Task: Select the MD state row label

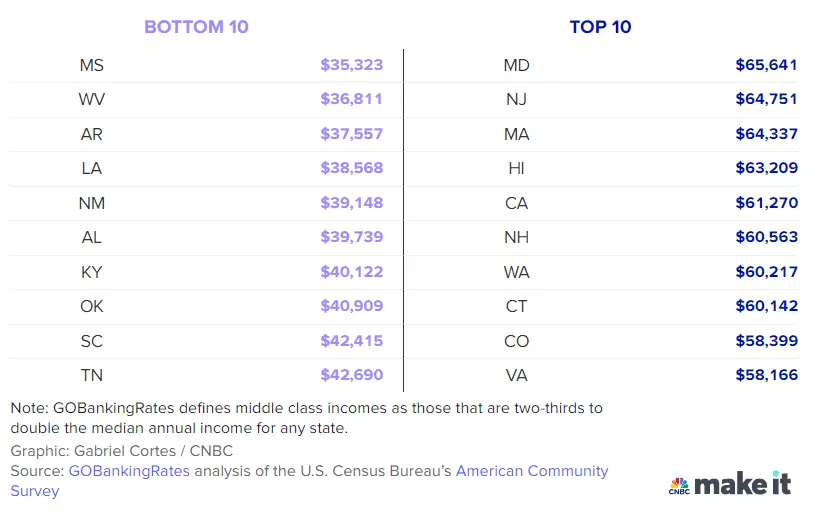Action: (x=516, y=65)
